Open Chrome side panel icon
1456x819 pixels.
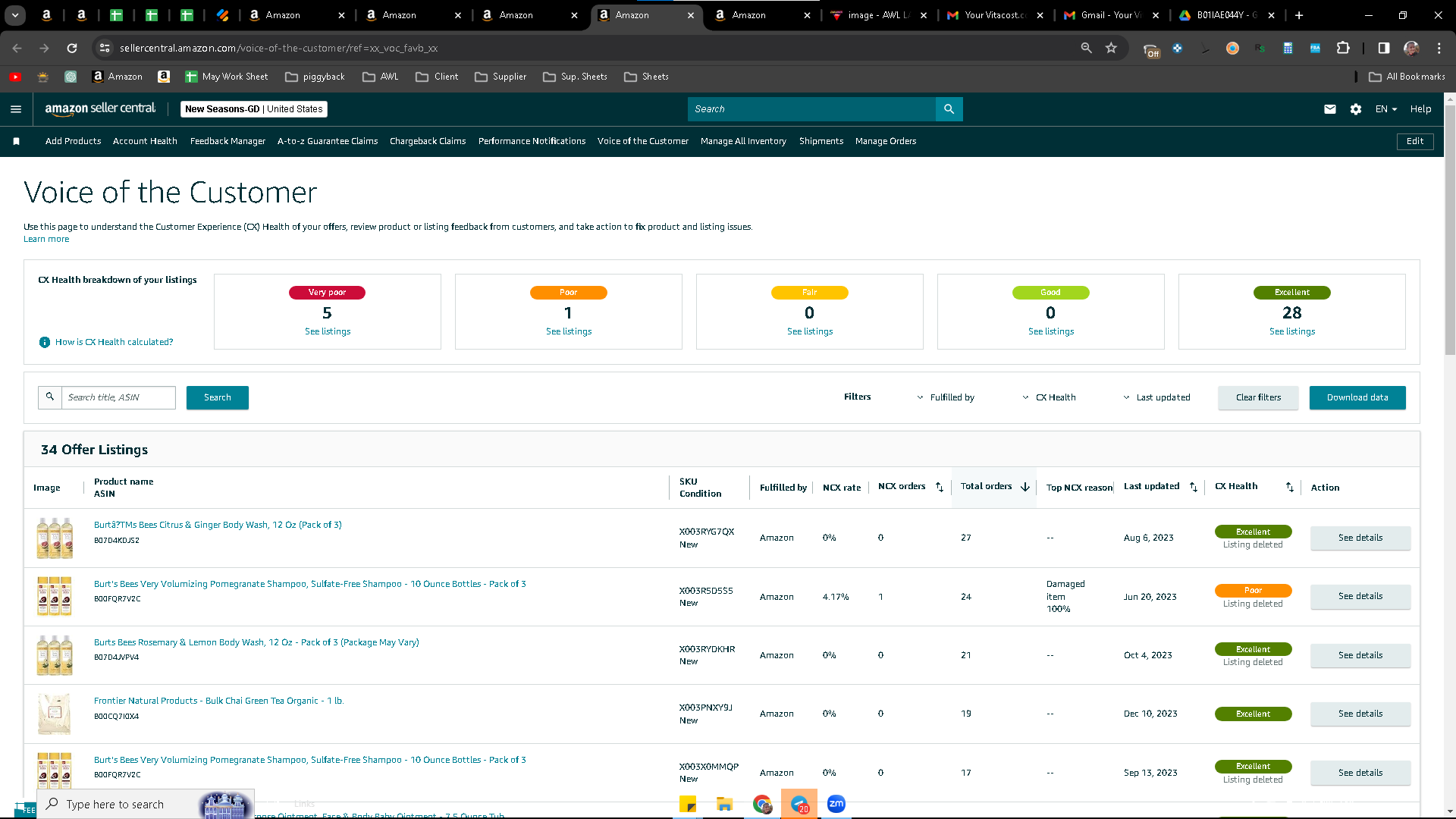tap(1384, 48)
